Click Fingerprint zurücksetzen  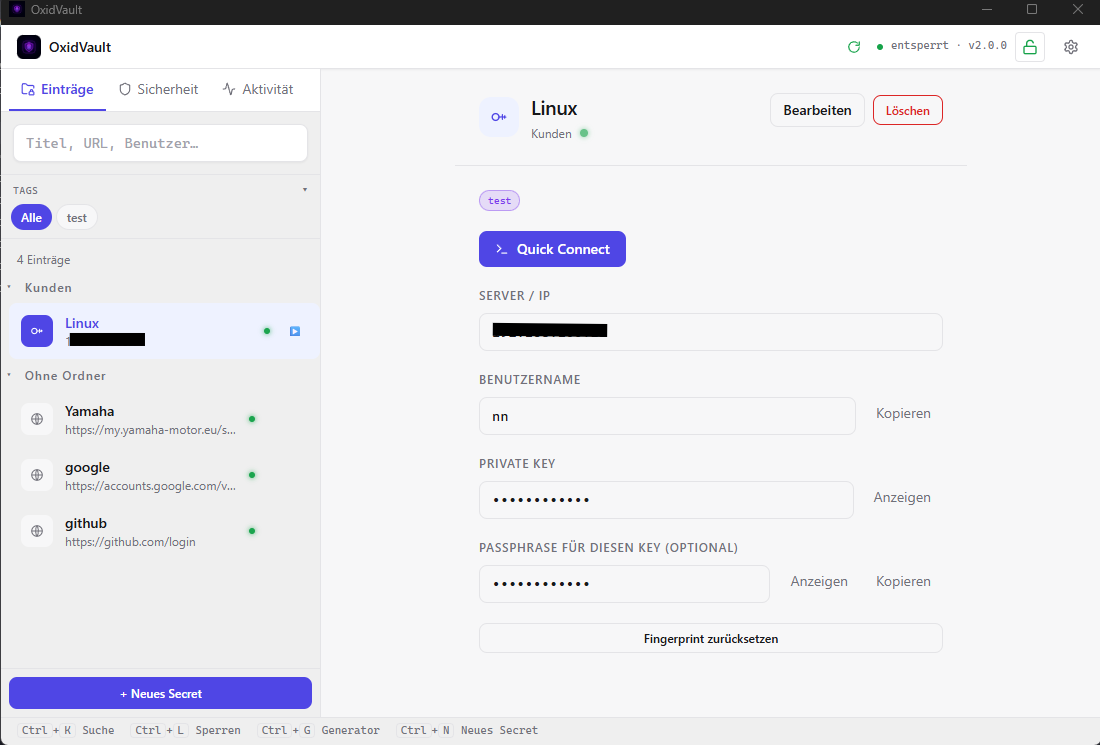pyautogui.click(x=711, y=638)
